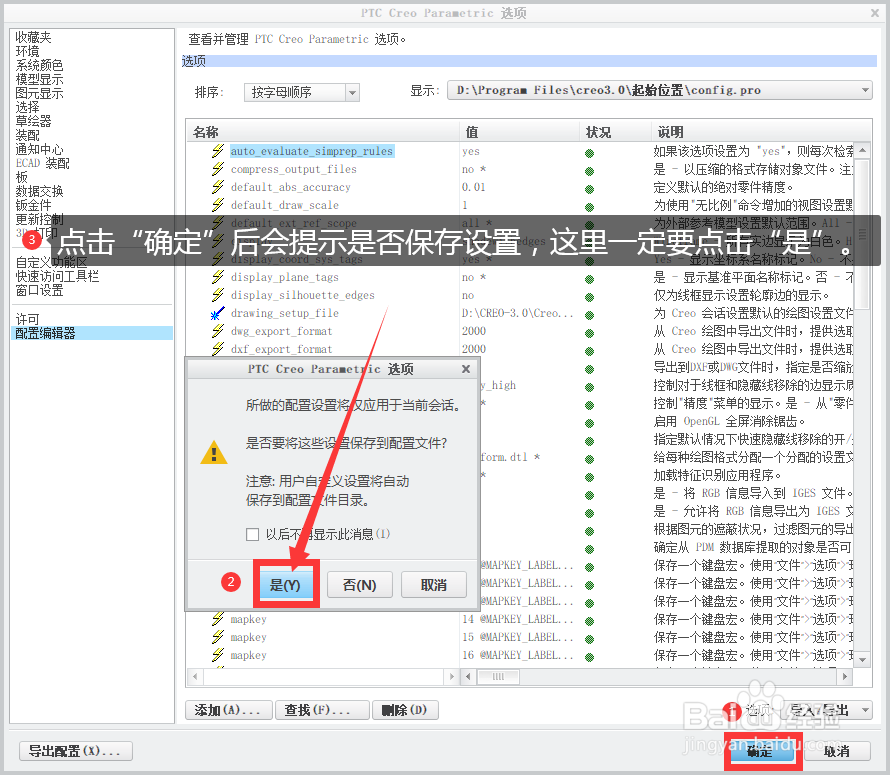Click the bottom-right 取消 button
This screenshot has width=890, height=775.
click(837, 752)
